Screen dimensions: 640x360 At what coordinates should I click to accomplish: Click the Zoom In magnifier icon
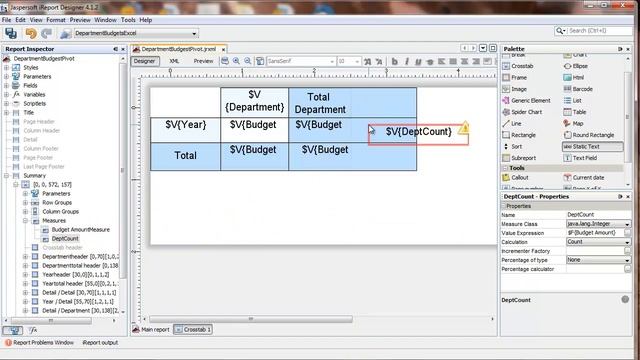pyautogui.click(x=236, y=61)
